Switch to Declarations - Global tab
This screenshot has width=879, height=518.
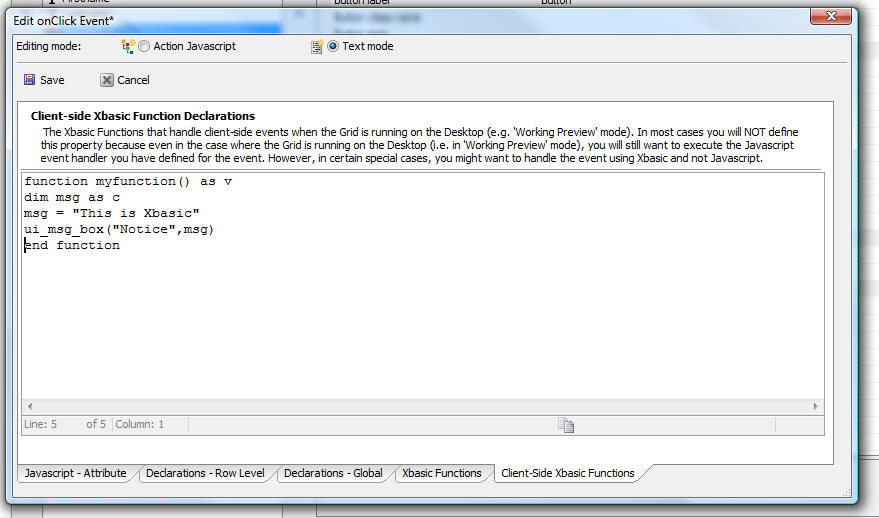(x=333, y=473)
